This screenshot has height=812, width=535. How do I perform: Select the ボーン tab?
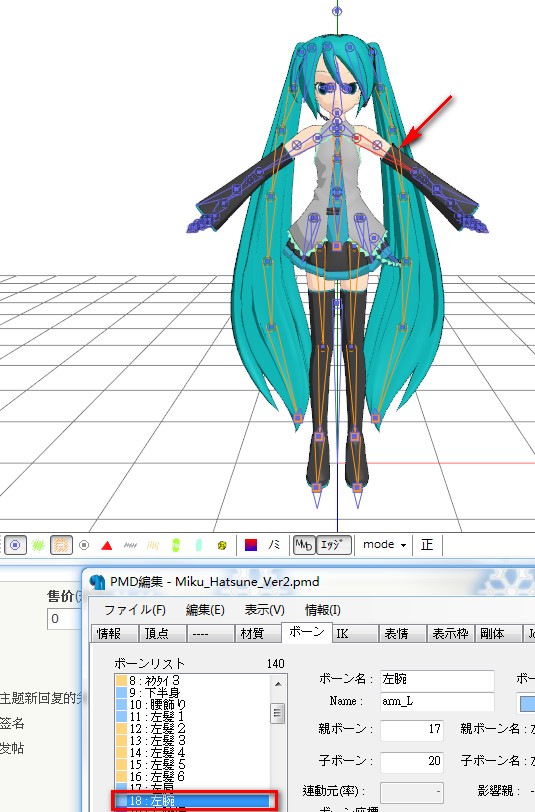point(307,632)
